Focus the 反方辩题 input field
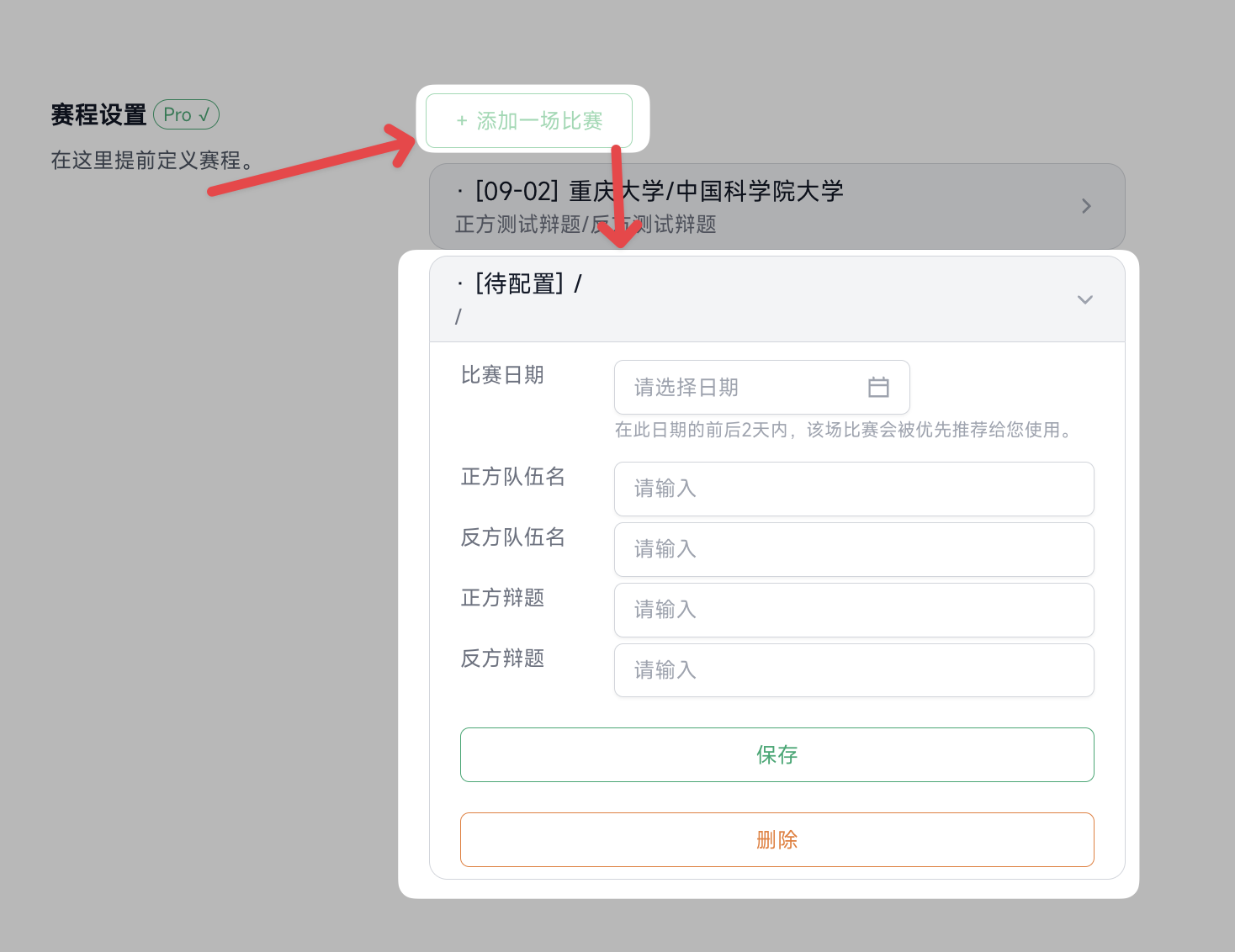 click(854, 670)
